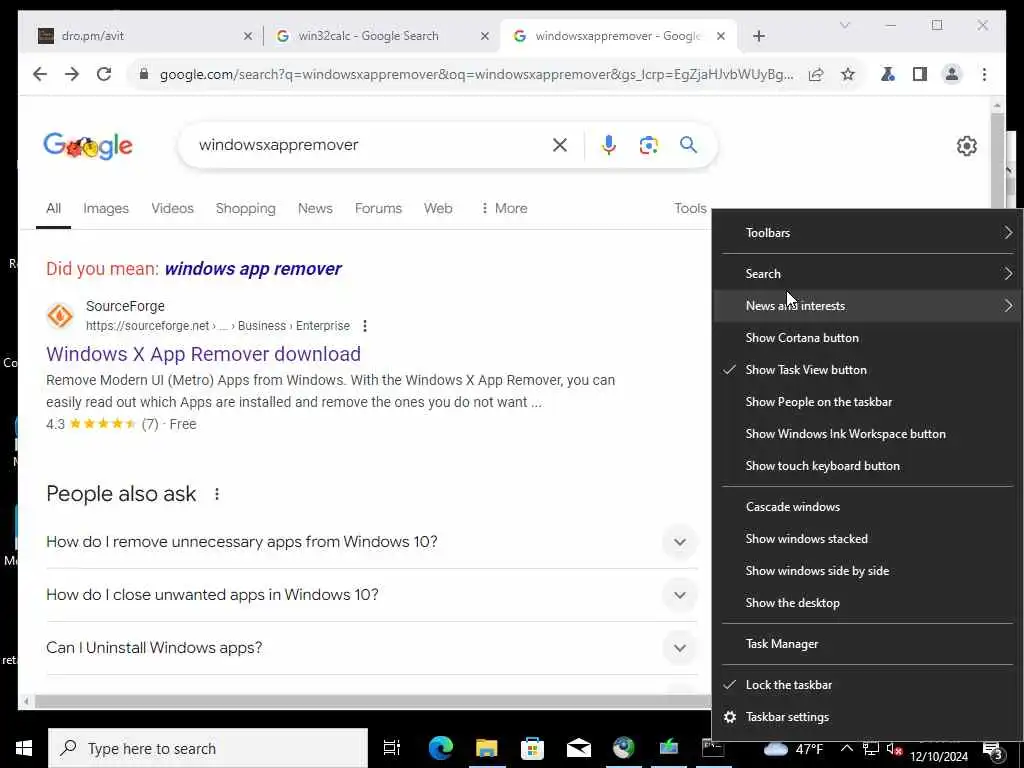
Task: Open File Explorer from taskbar
Action: coord(487,748)
